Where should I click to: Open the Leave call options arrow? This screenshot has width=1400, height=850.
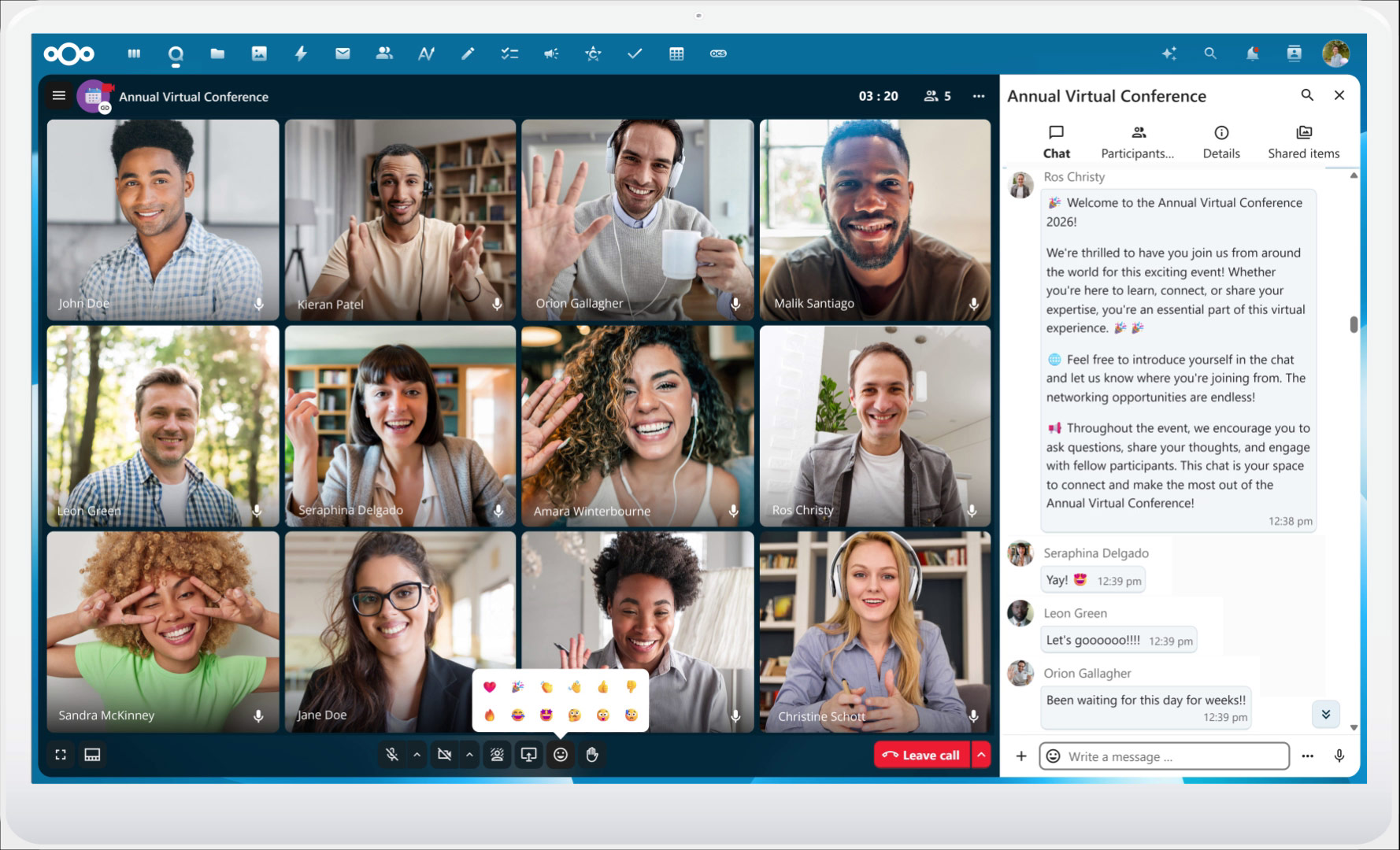pyautogui.click(x=981, y=755)
